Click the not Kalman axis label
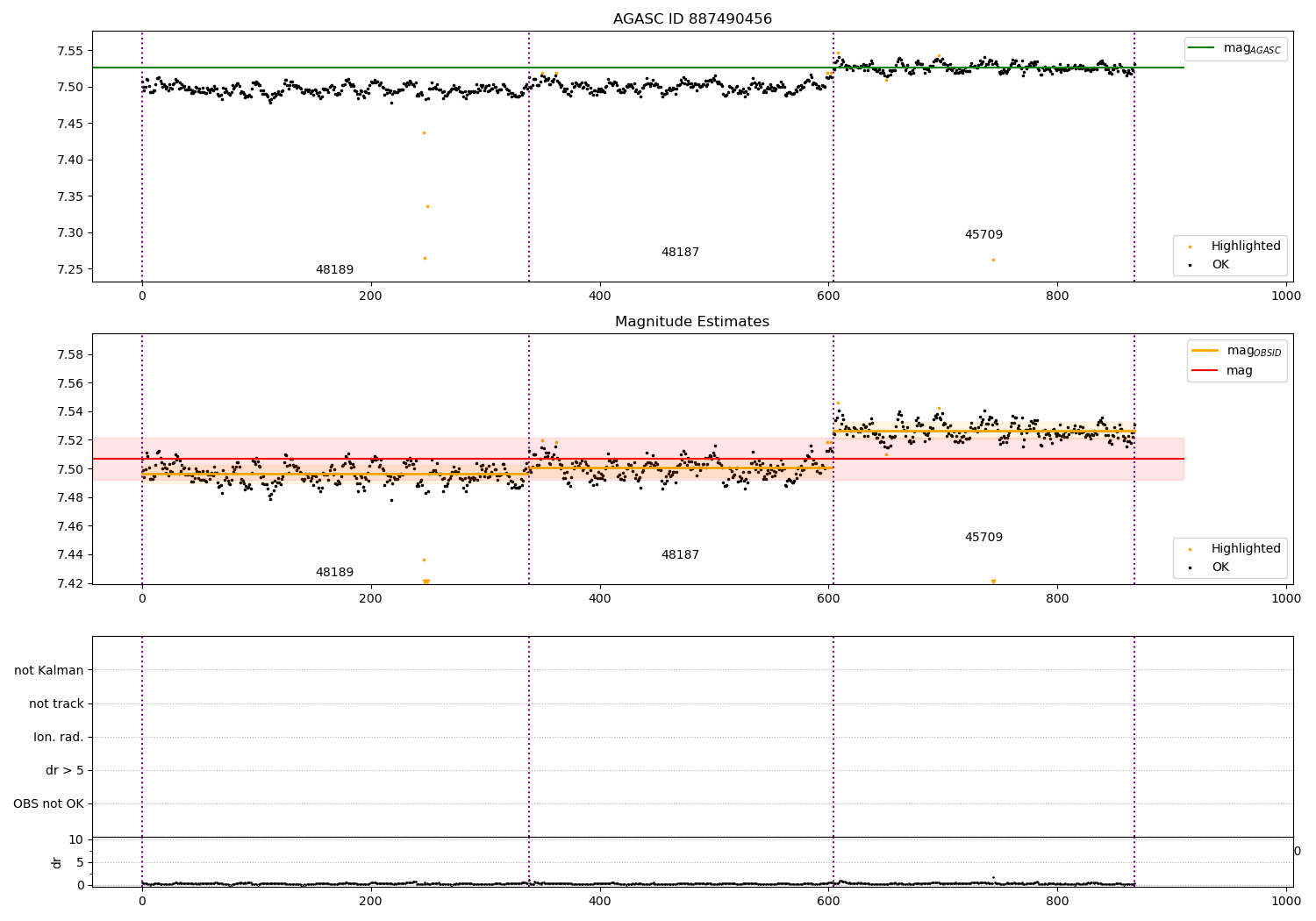 (x=49, y=670)
